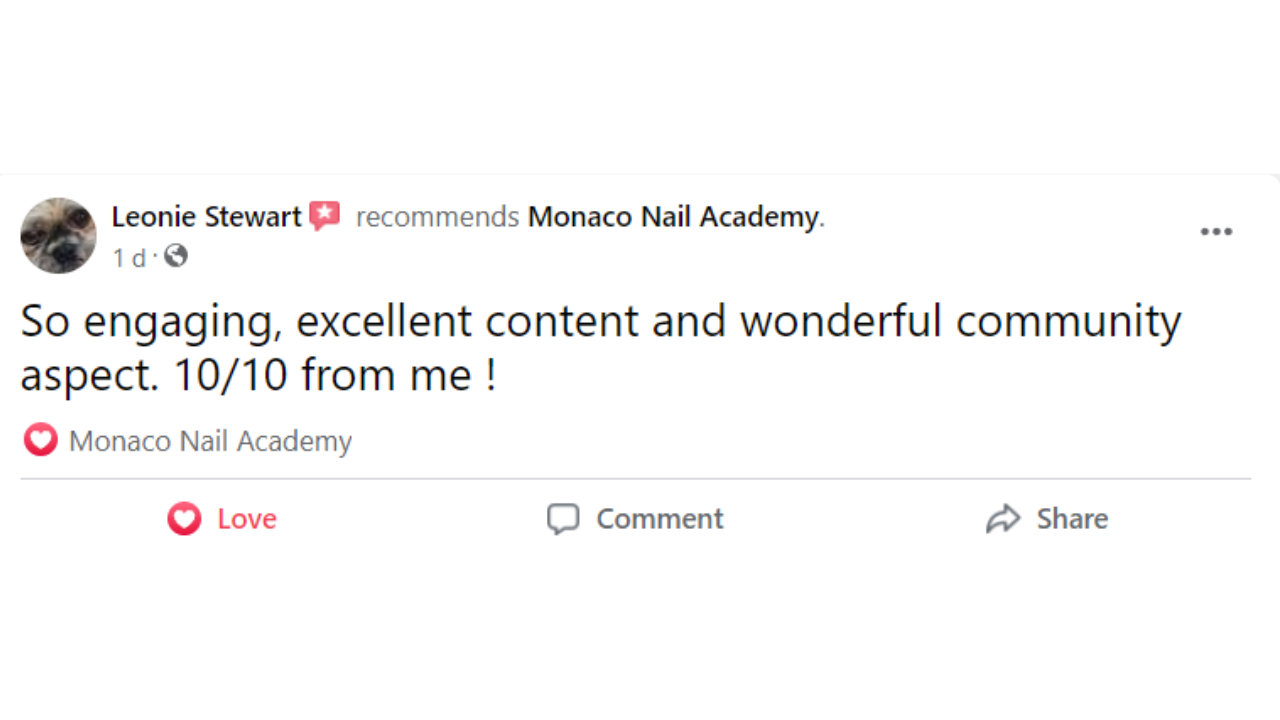Select the Comment text label
Image resolution: width=1280 pixels, height=720 pixels.
660,519
